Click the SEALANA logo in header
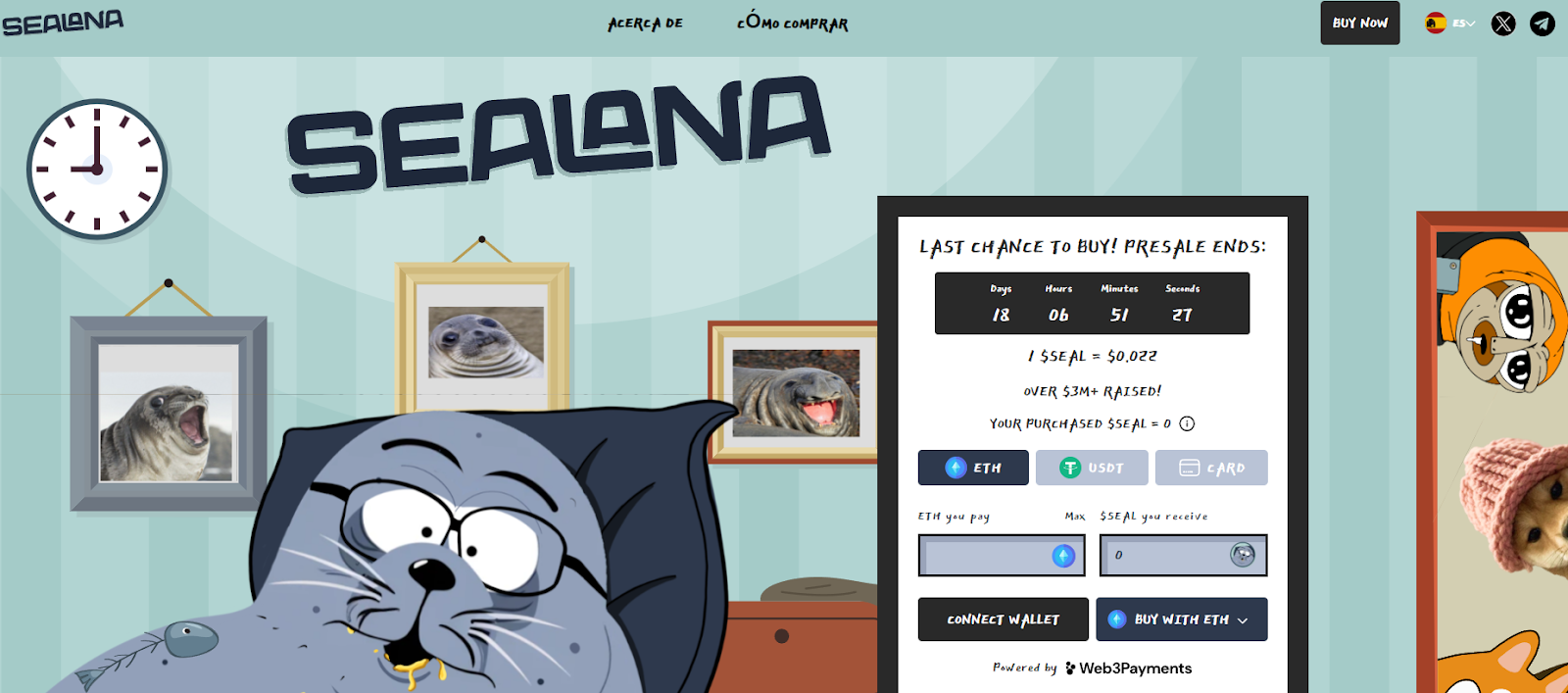Viewport: 1568px width, 693px height. click(x=63, y=23)
